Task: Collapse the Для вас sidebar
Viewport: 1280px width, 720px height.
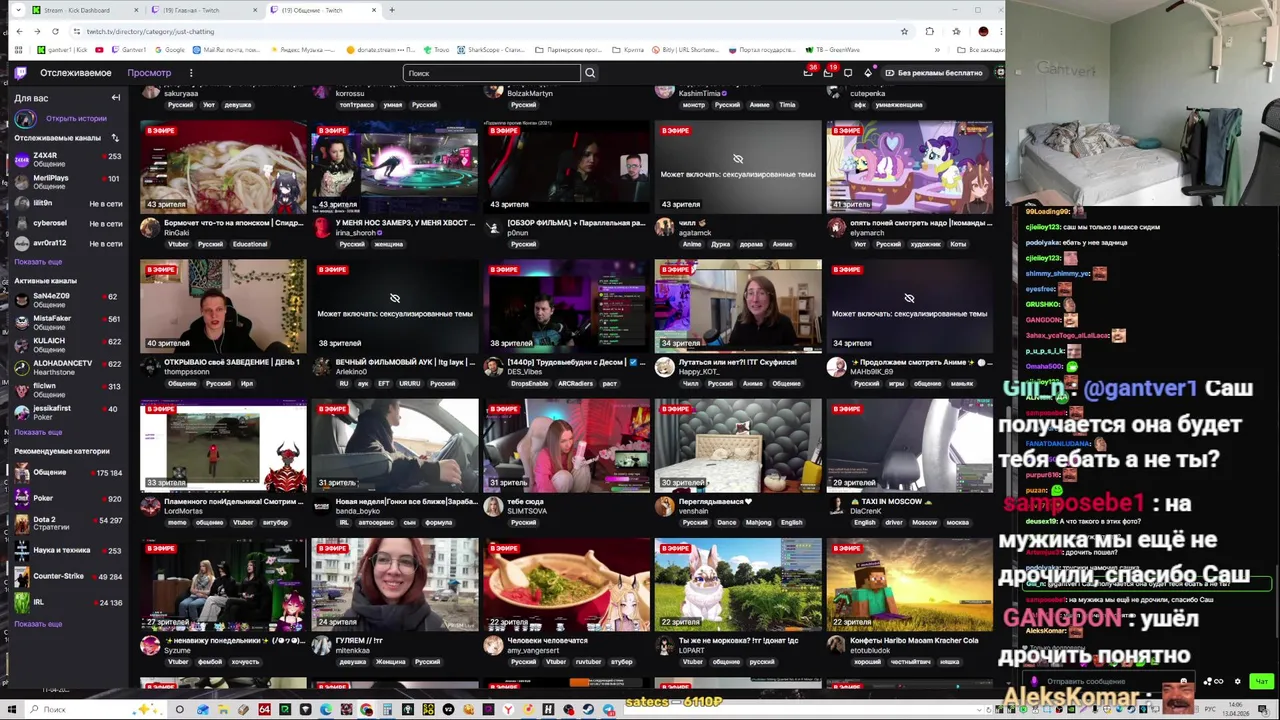Action: coord(115,98)
